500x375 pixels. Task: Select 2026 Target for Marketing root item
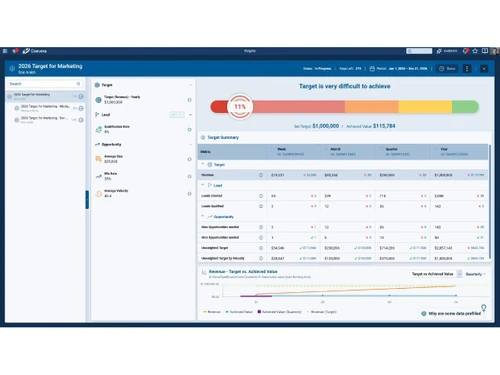[x=45, y=96]
